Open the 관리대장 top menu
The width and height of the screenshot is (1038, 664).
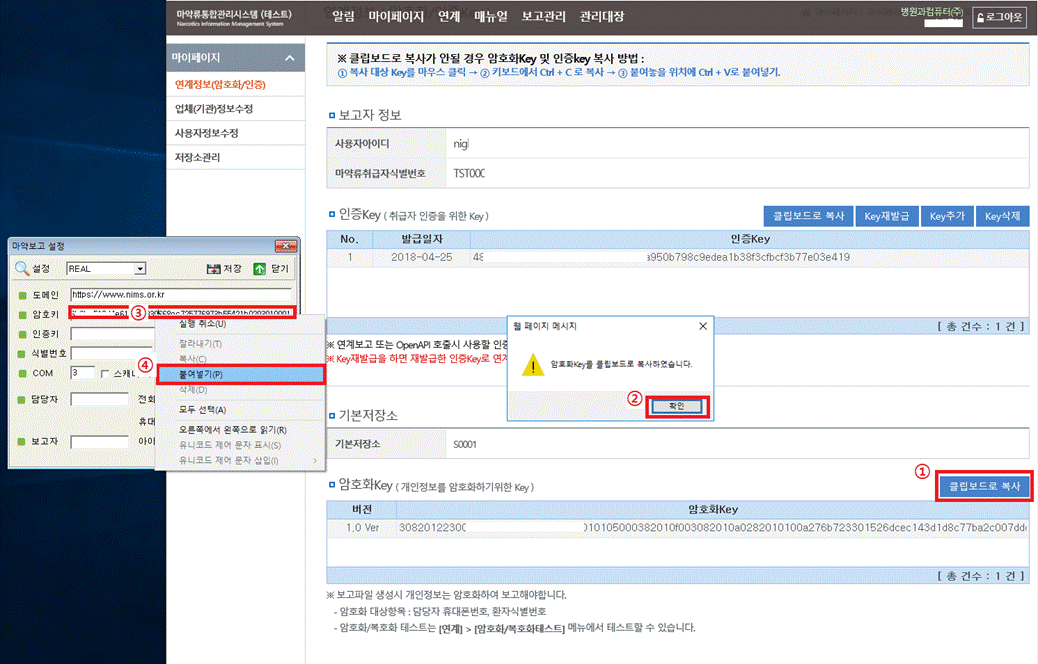pos(602,17)
